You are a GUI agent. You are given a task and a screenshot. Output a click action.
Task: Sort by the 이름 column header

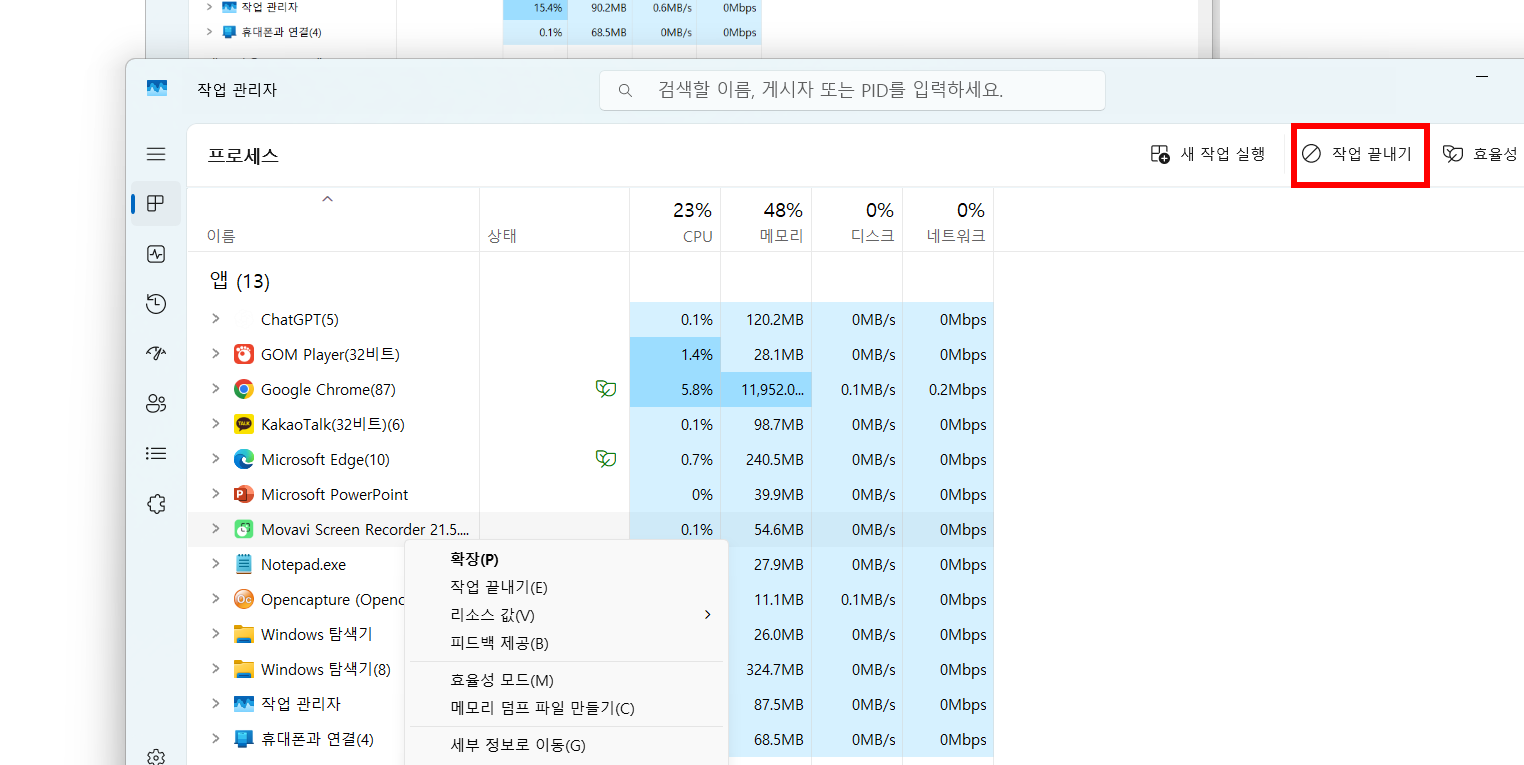[333, 220]
